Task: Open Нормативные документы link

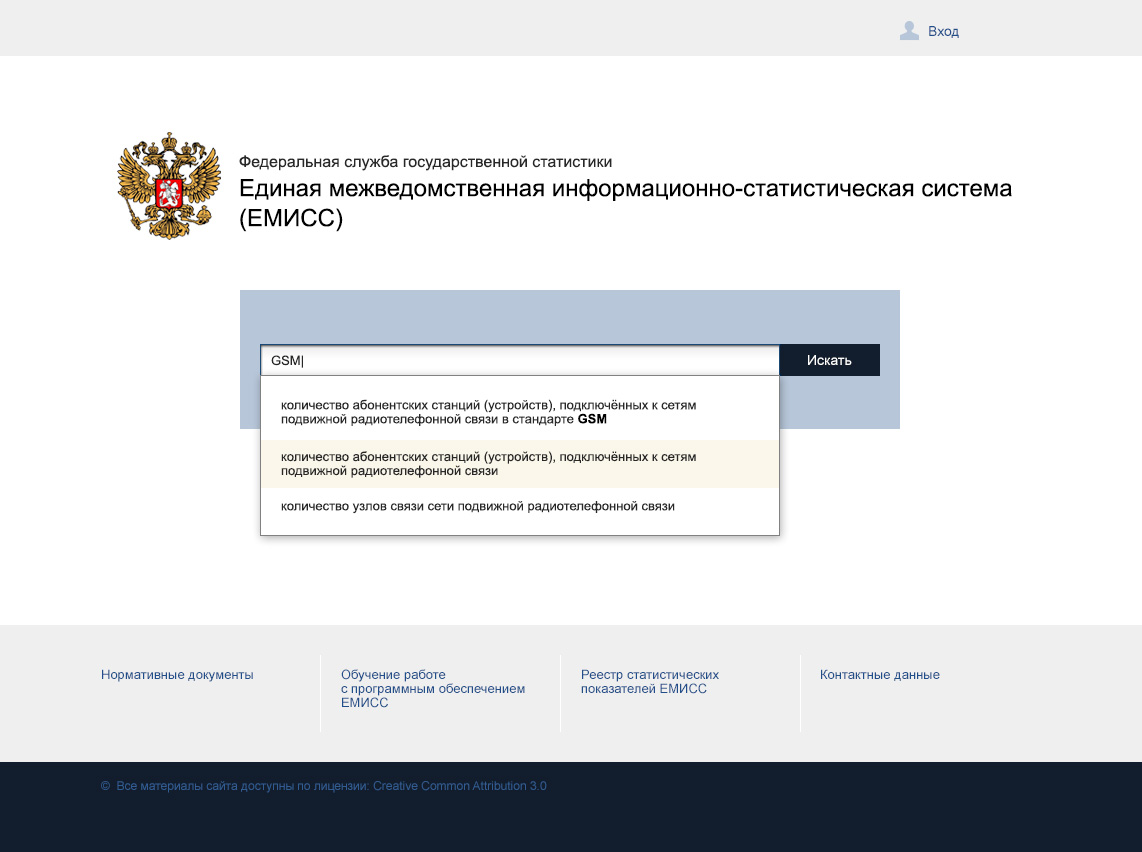Action: [177, 675]
